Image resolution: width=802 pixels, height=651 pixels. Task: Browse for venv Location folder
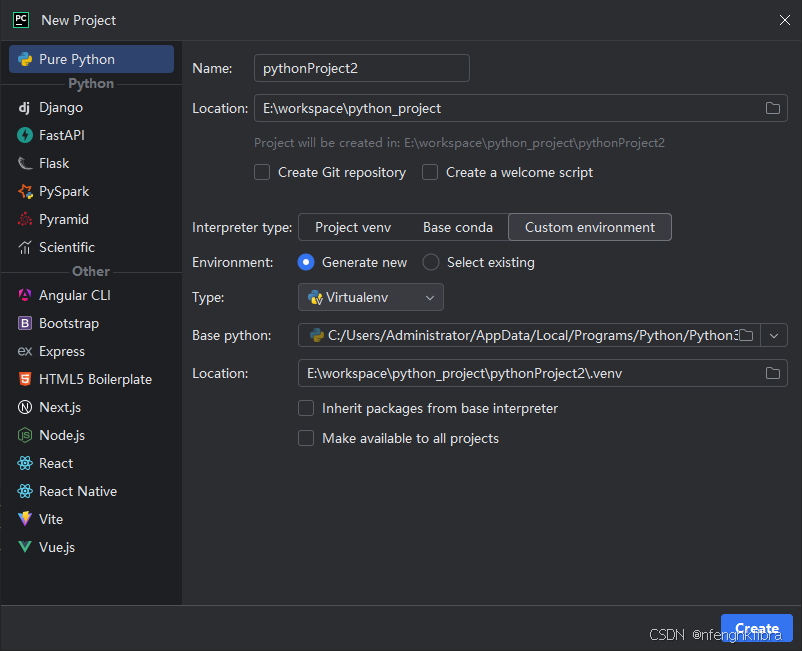coord(772,373)
